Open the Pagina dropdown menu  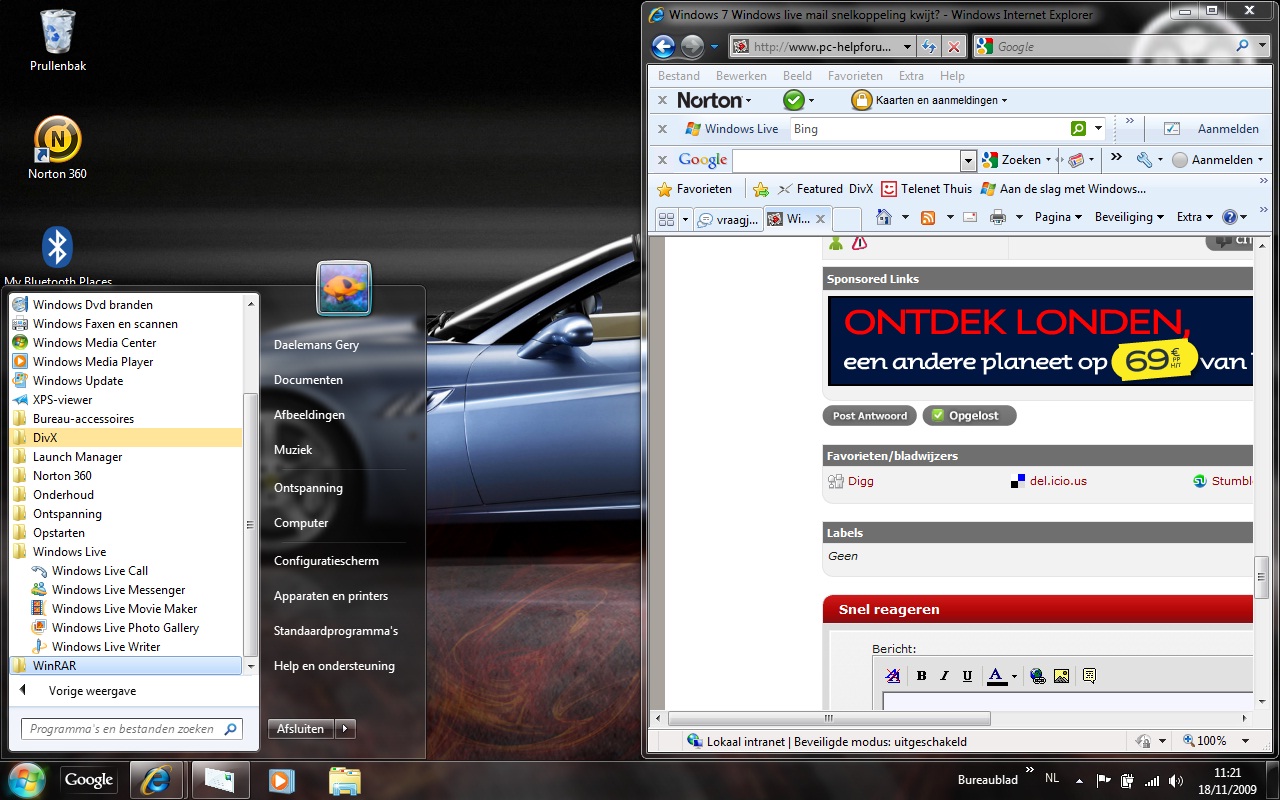tap(1058, 217)
